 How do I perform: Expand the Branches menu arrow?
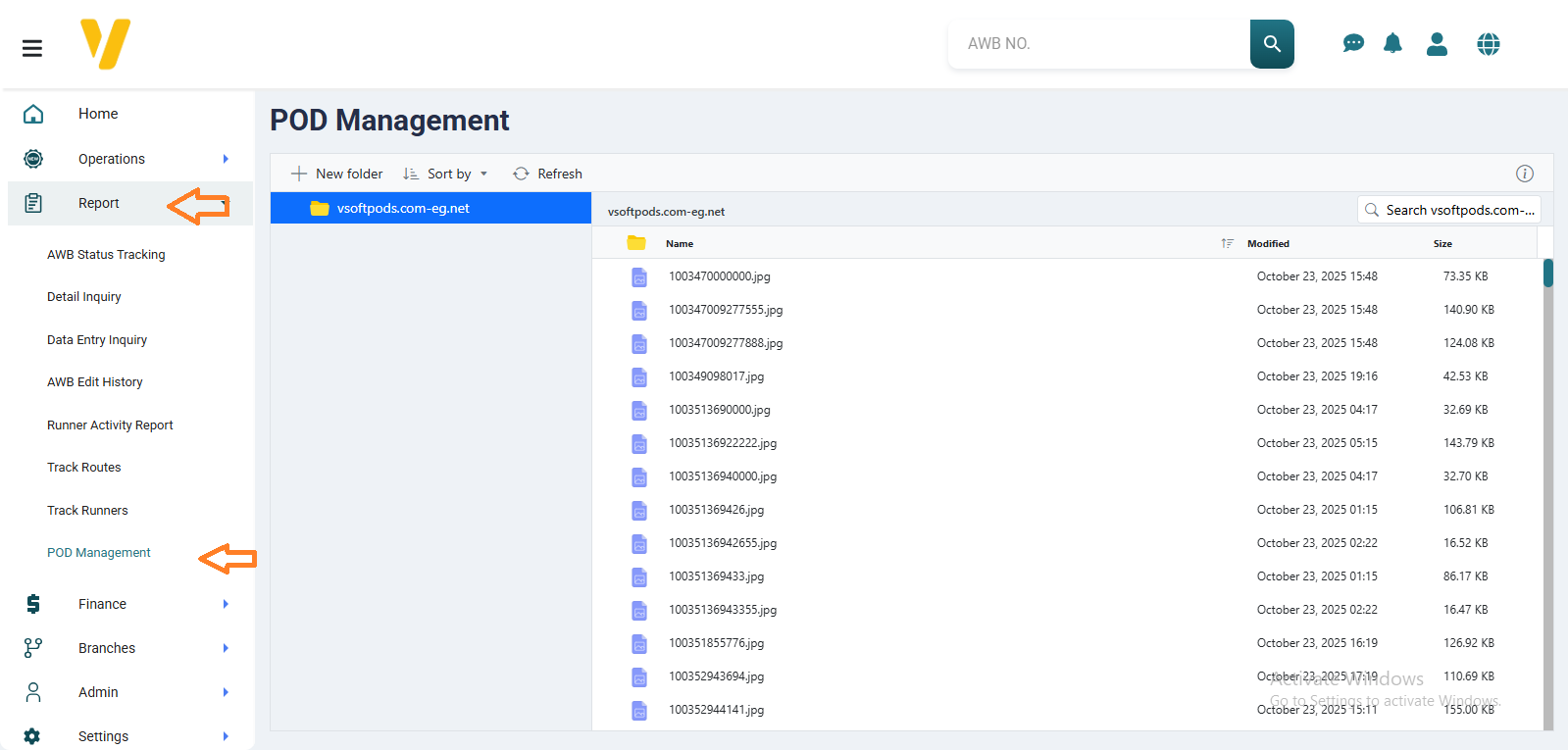pos(226,648)
